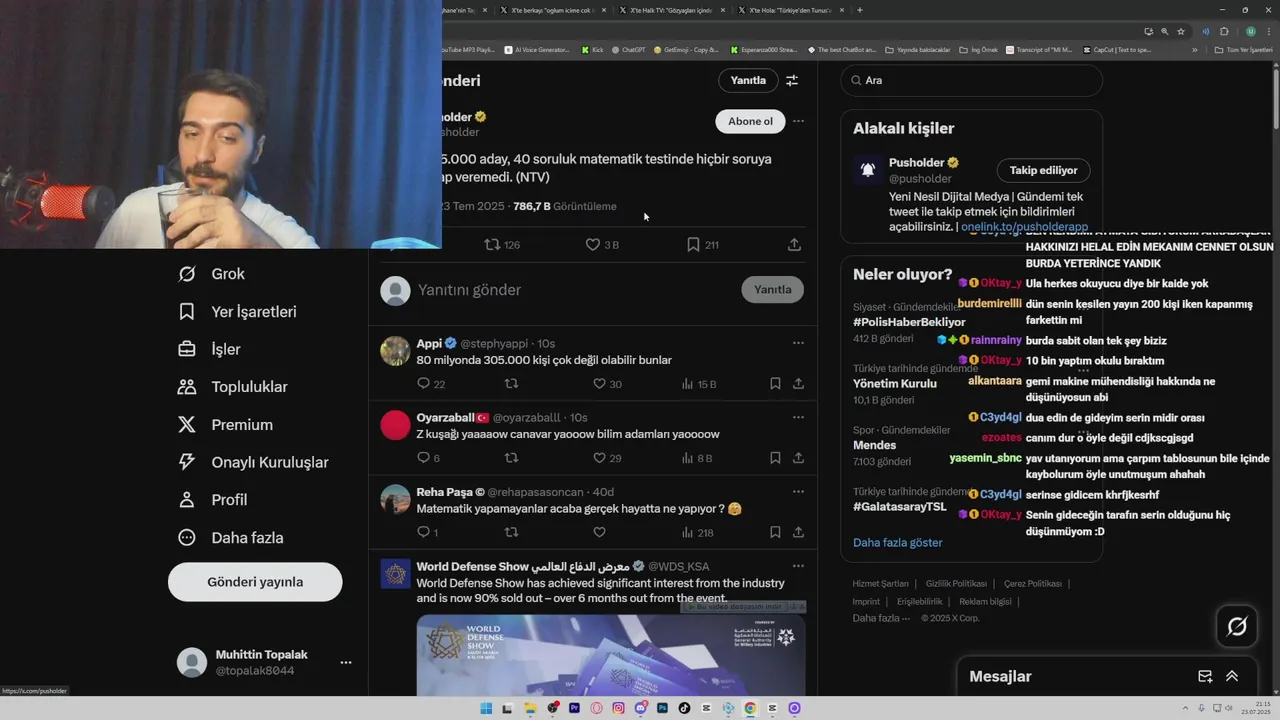Go to Profil page
The height and width of the screenshot is (720, 1280).
coord(212,500)
